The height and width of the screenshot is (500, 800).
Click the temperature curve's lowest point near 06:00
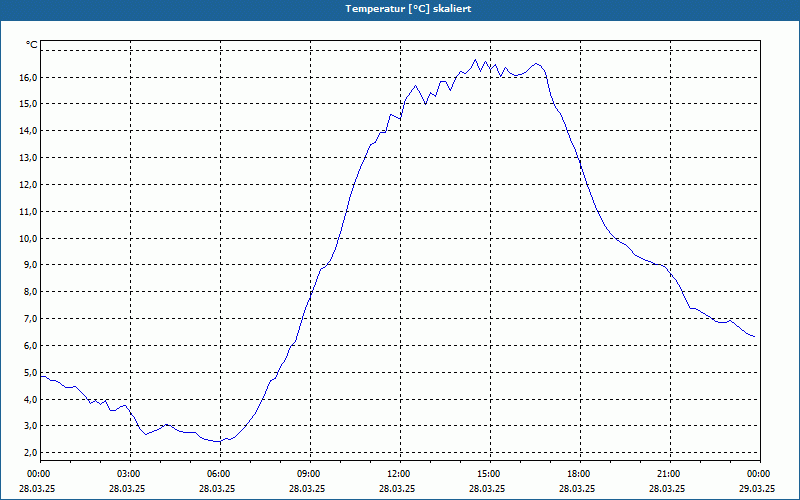click(218, 441)
